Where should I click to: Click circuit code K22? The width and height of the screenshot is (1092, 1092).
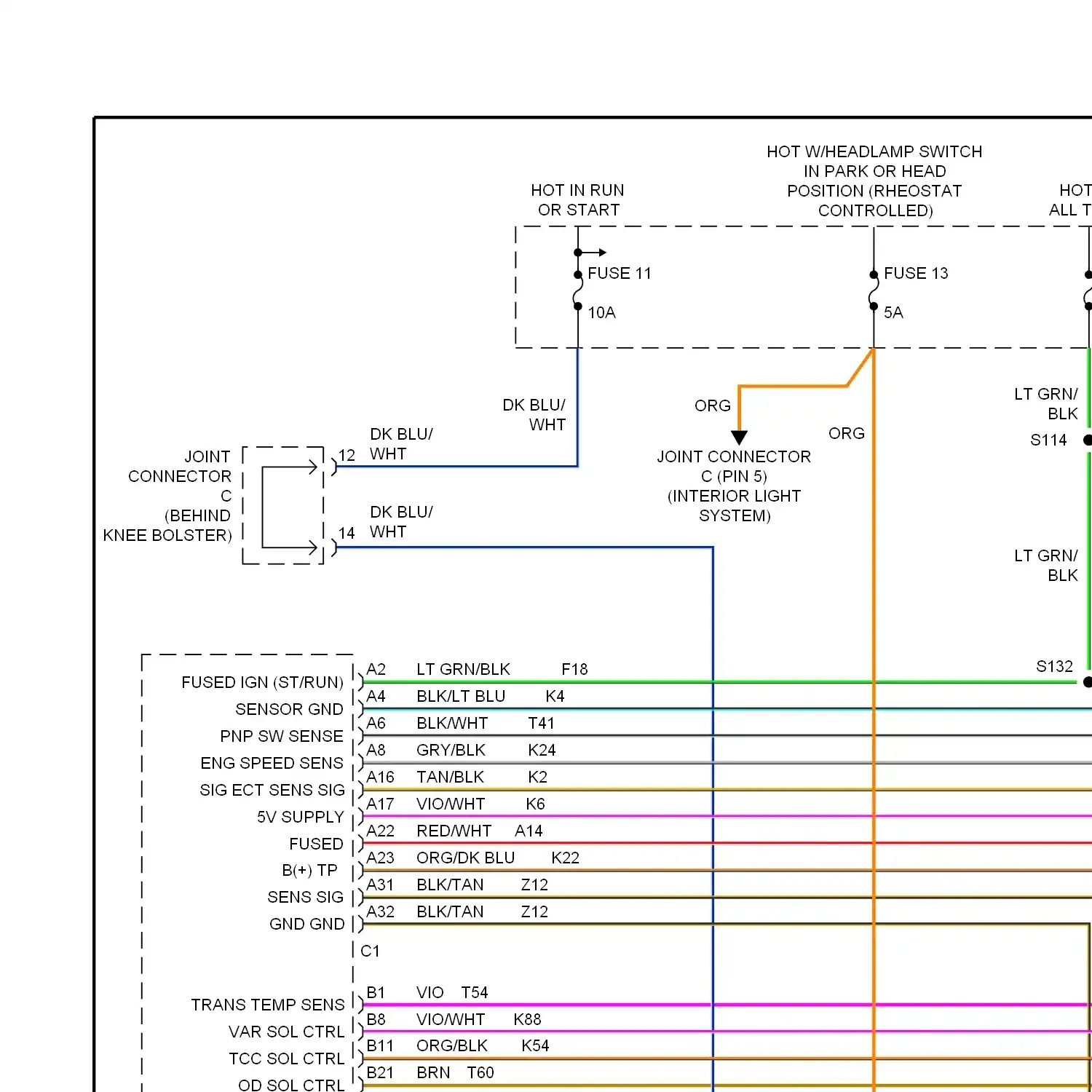(565, 858)
